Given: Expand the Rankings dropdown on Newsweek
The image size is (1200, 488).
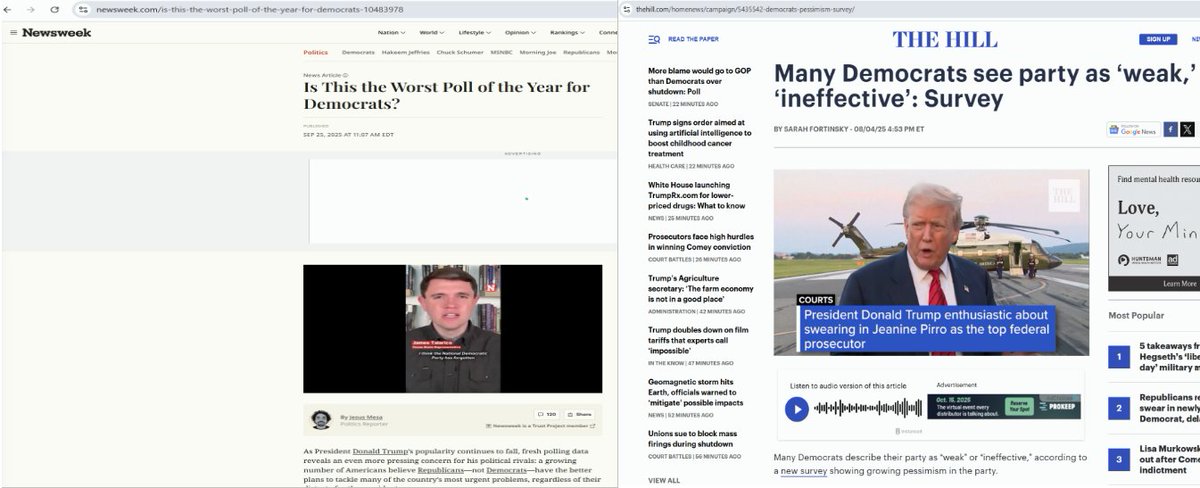Looking at the screenshot, I should (567, 33).
